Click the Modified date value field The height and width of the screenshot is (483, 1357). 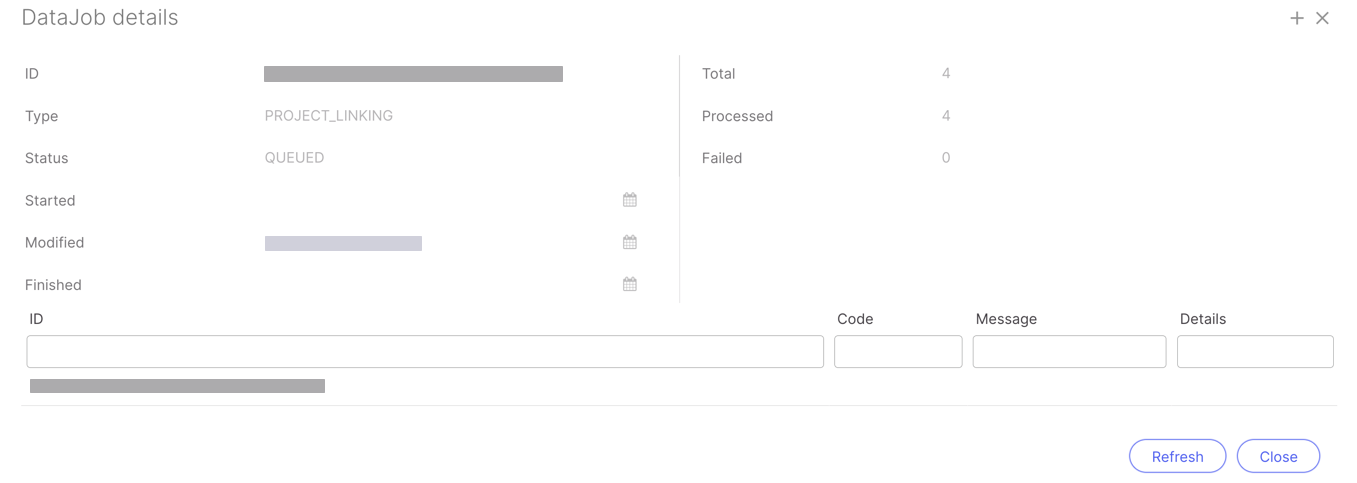(x=343, y=243)
